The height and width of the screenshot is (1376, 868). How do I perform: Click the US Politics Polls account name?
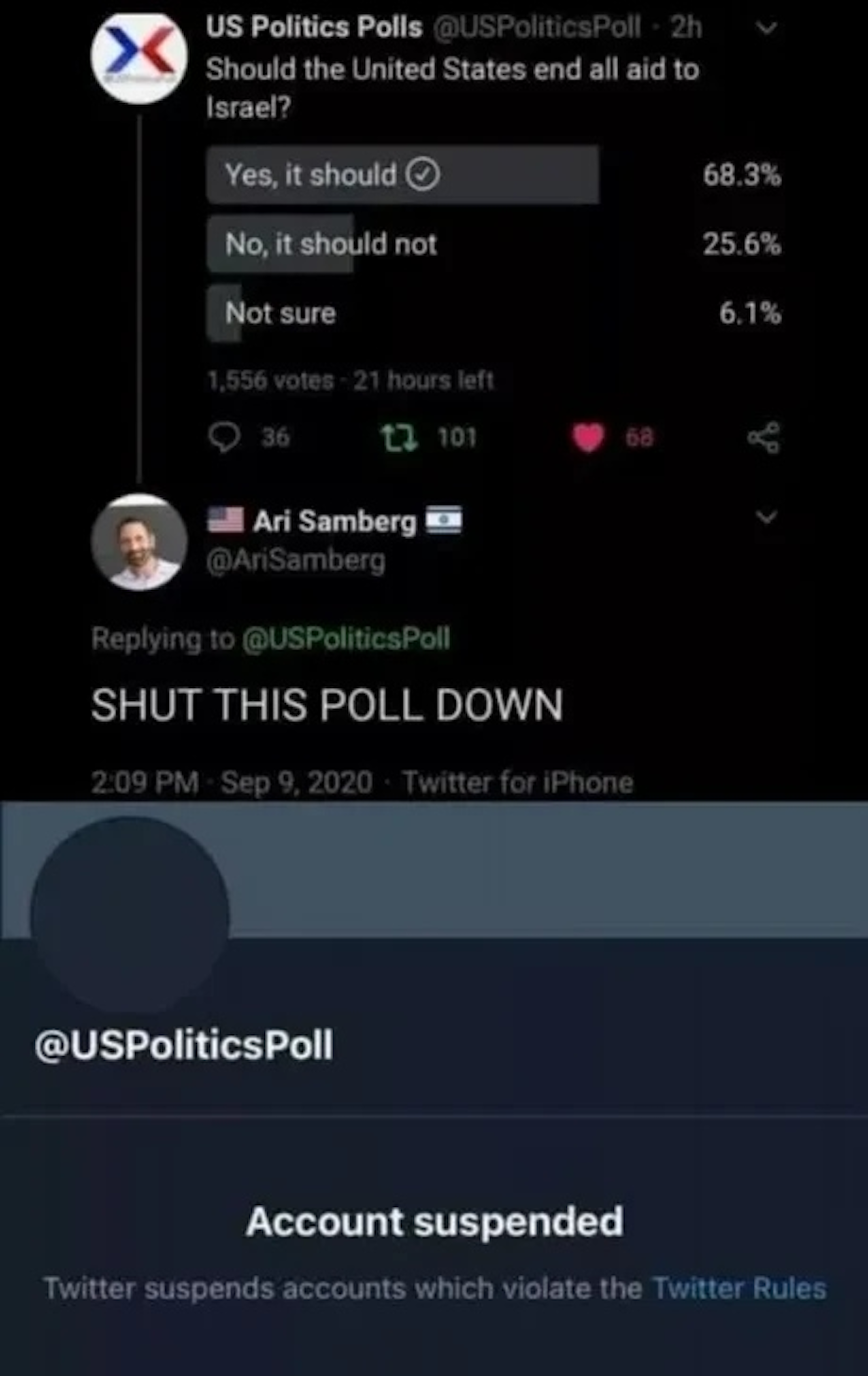coord(314,27)
